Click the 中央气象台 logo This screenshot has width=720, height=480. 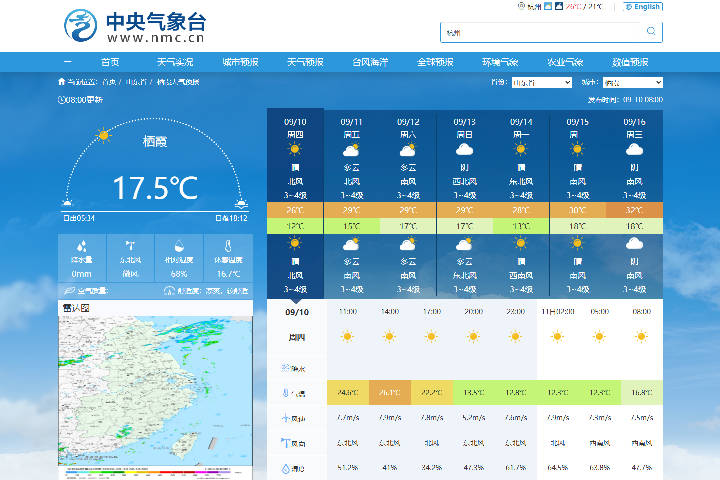click(135, 26)
